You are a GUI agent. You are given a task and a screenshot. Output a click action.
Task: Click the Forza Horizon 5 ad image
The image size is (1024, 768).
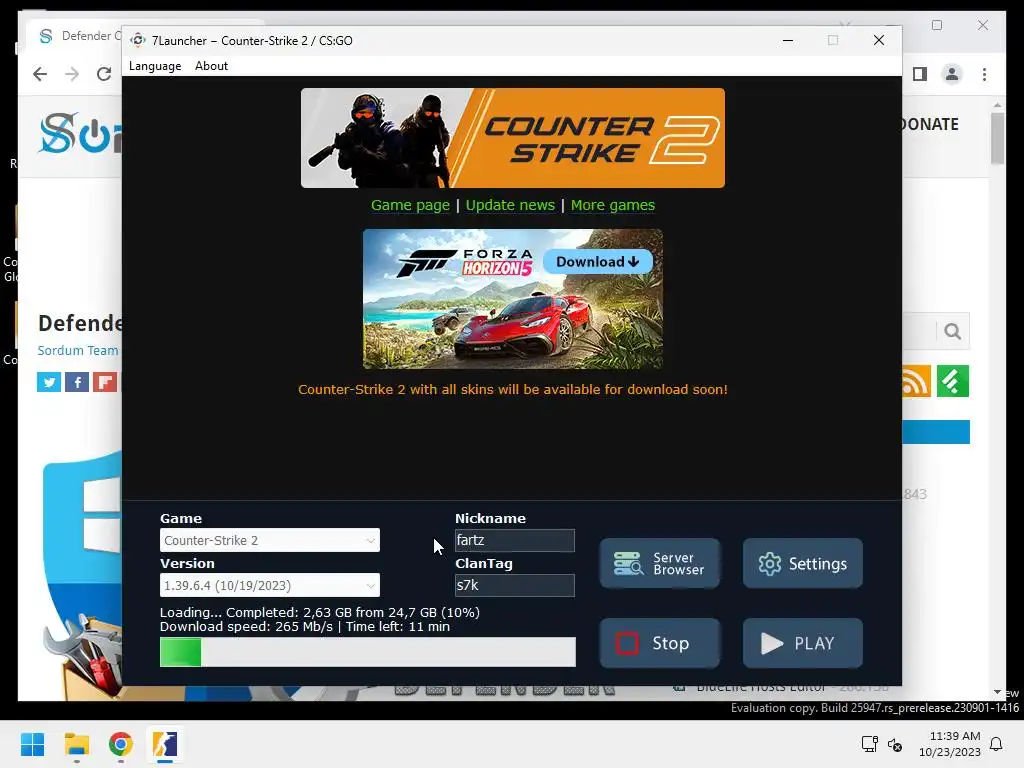[x=513, y=298]
